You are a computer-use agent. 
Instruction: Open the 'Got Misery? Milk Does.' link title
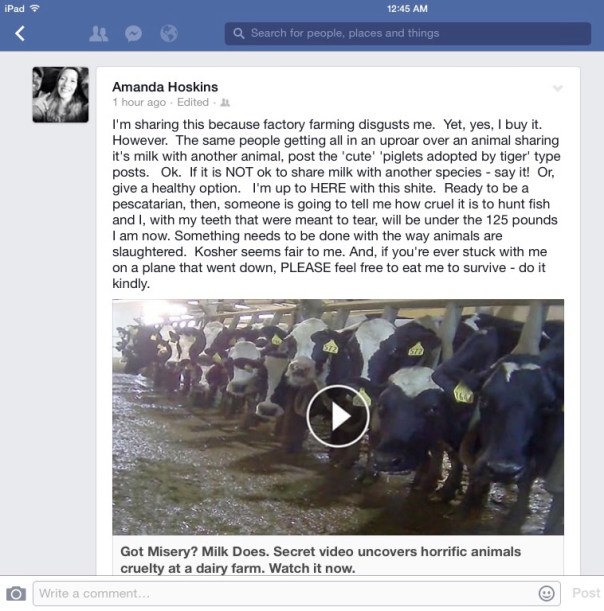tap(321, 560)
